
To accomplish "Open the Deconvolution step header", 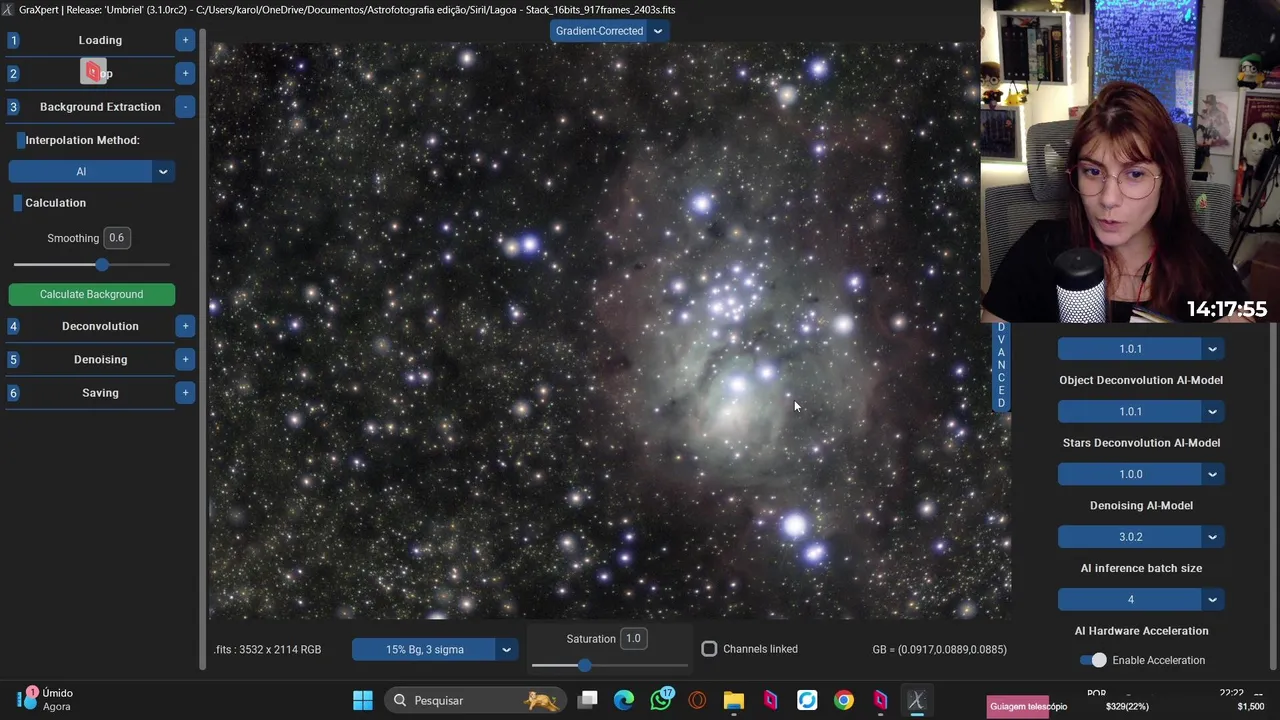I will (x=100, y=326).
